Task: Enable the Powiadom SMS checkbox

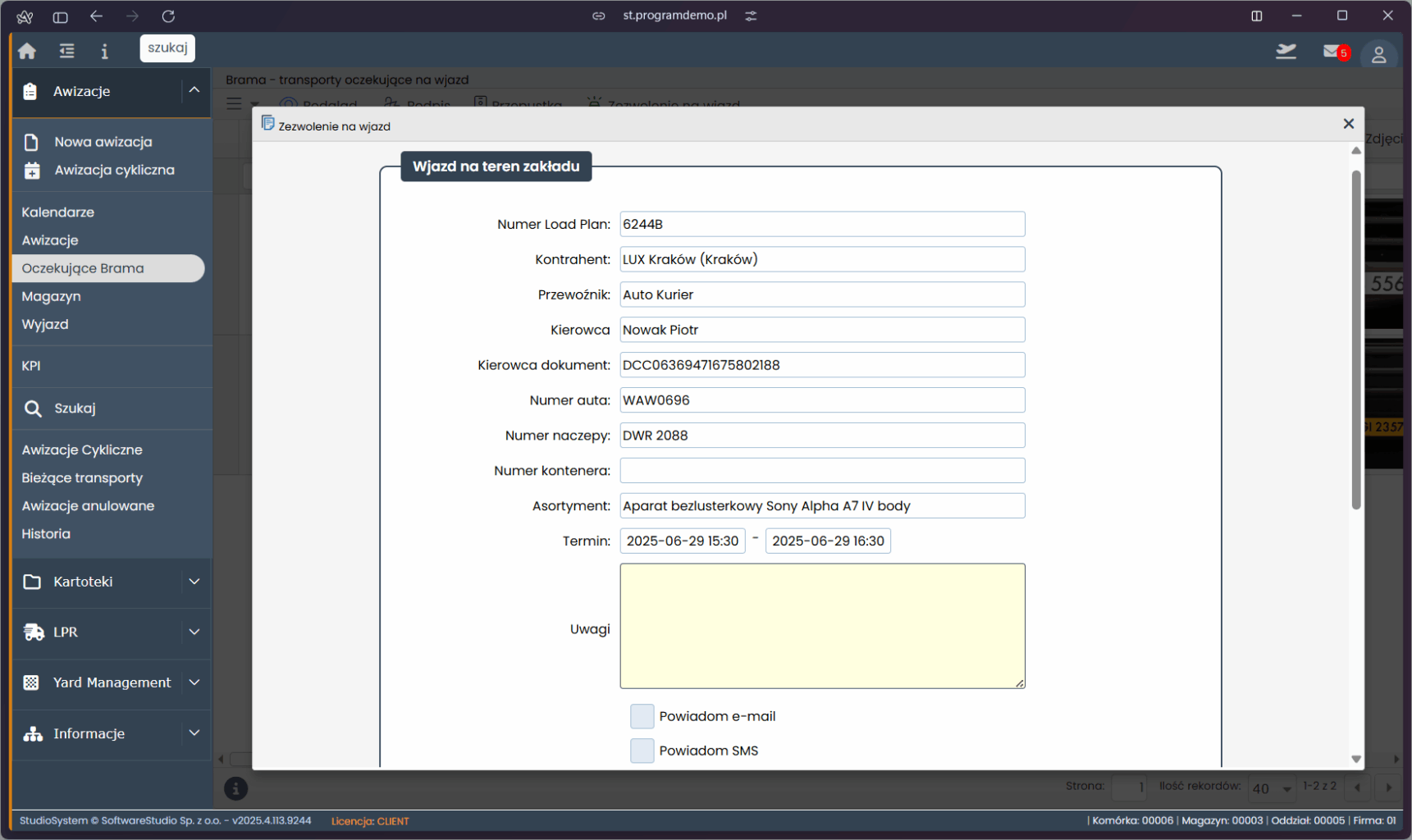Action: click(x=642, y=751)
